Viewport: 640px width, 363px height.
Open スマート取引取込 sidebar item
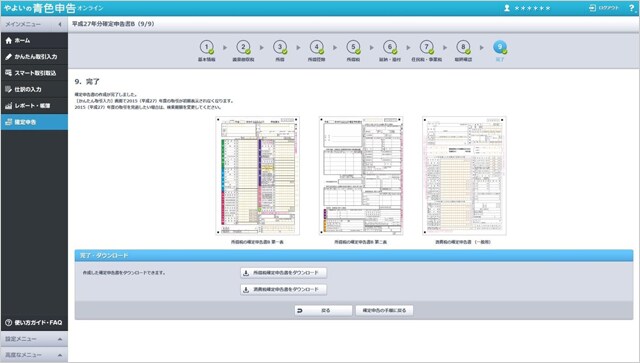(x=34, y=73)
